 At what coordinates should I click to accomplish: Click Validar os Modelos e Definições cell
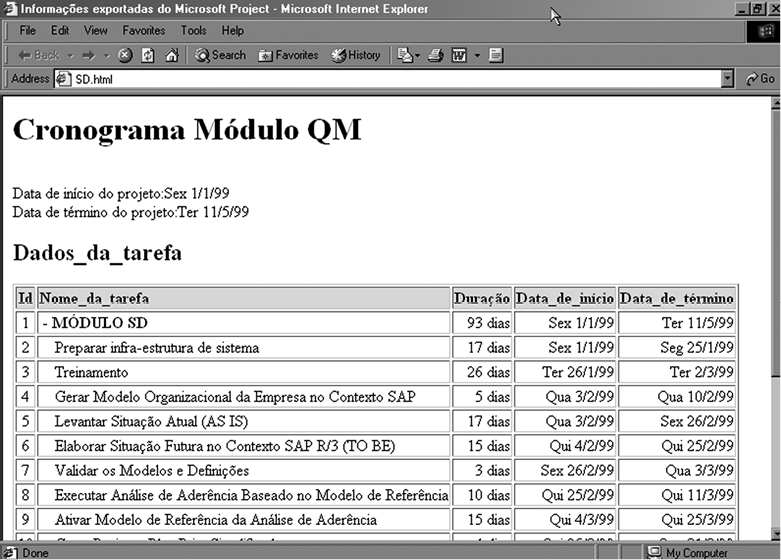click(x=244, y=471)
